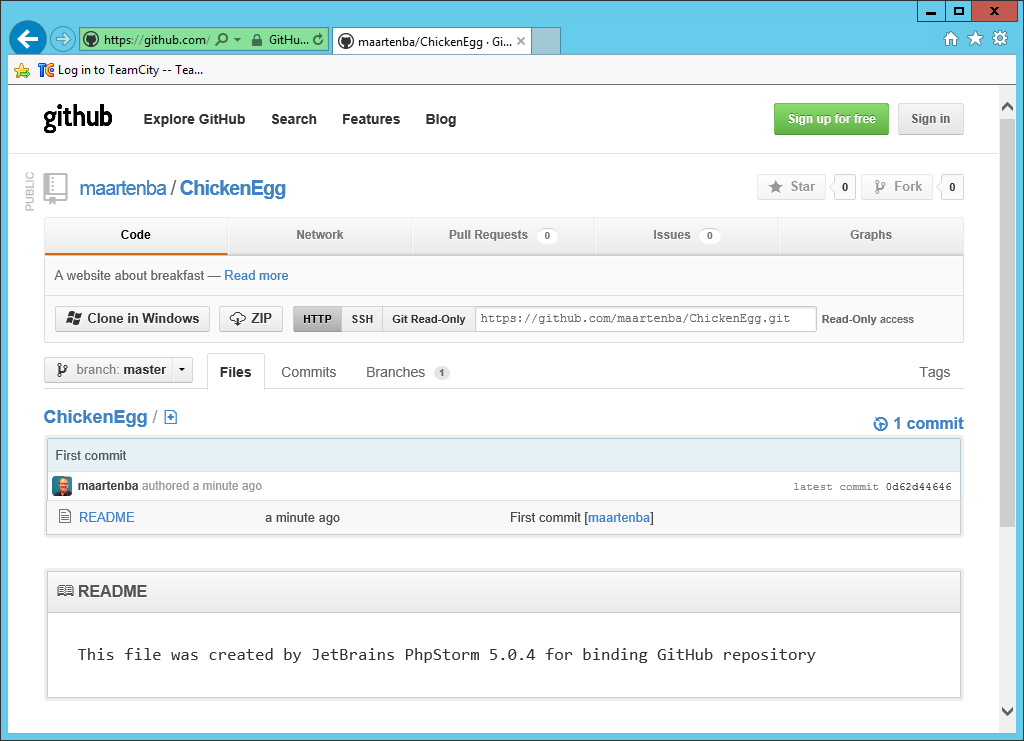Click the README book icon in header
Image resolution: width=1024 pixels, height=741 pixels.
(x=65, y=591)
